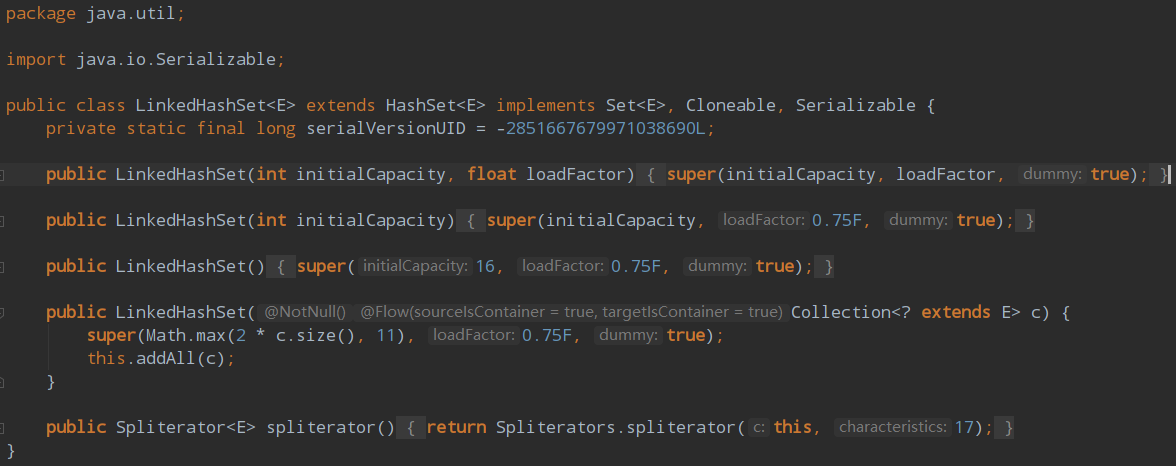Click the Spliterators class reference
The width and height of the screenshot is (1176, 466).
click(555, 428)
